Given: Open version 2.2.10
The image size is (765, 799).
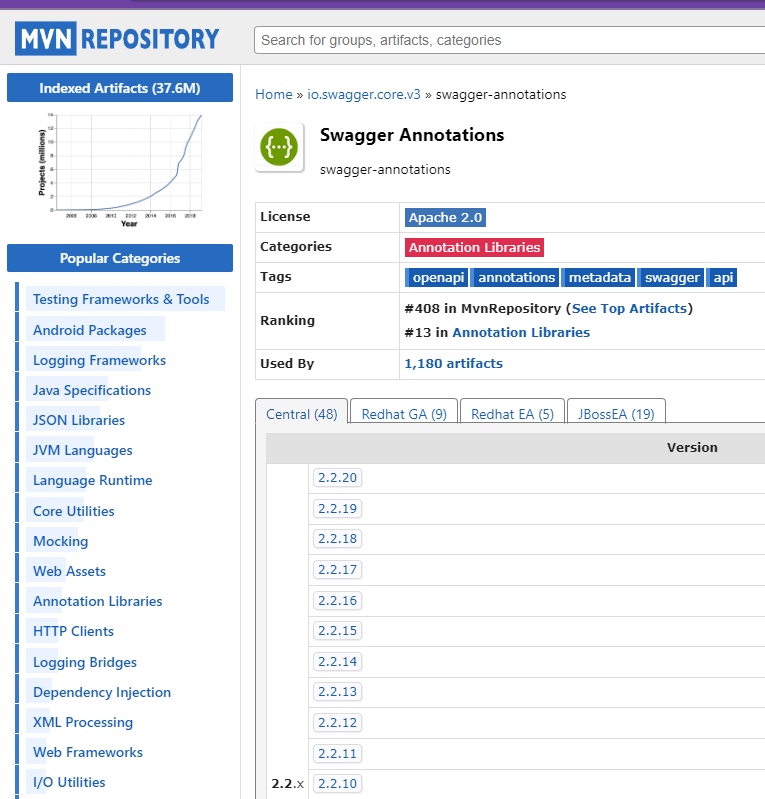Looking at the screenshot, I should pyautogui.click(x=337, y=783).
